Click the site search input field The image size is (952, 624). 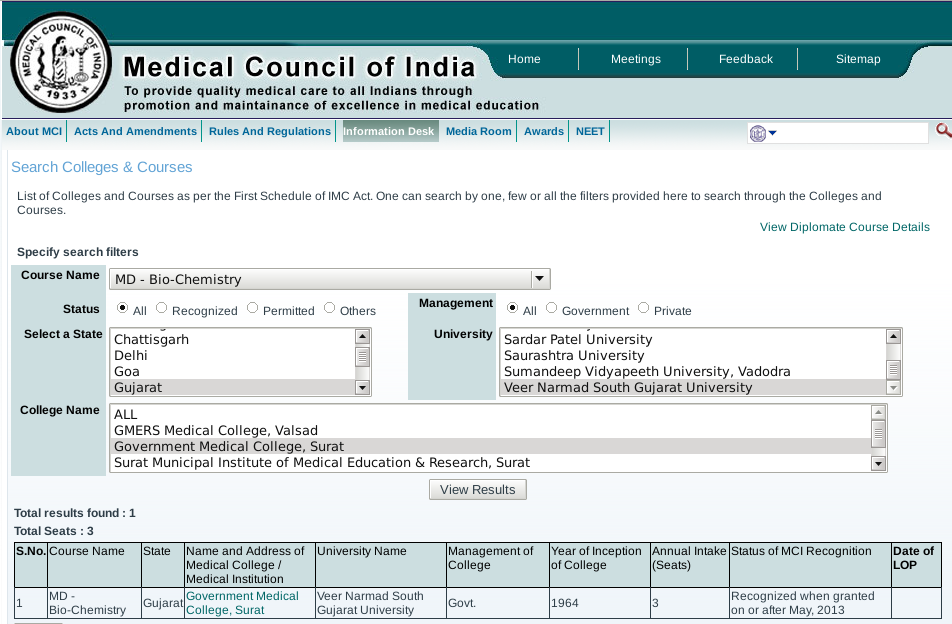tap(853, 133)
